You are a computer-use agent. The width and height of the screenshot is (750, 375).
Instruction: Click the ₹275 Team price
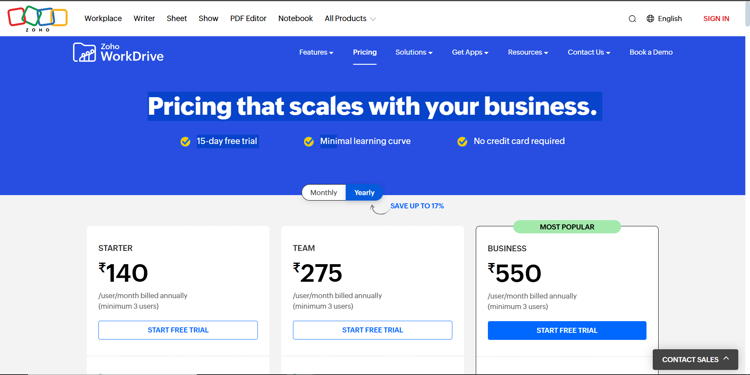pyautogui.click(x=318, y=273)
